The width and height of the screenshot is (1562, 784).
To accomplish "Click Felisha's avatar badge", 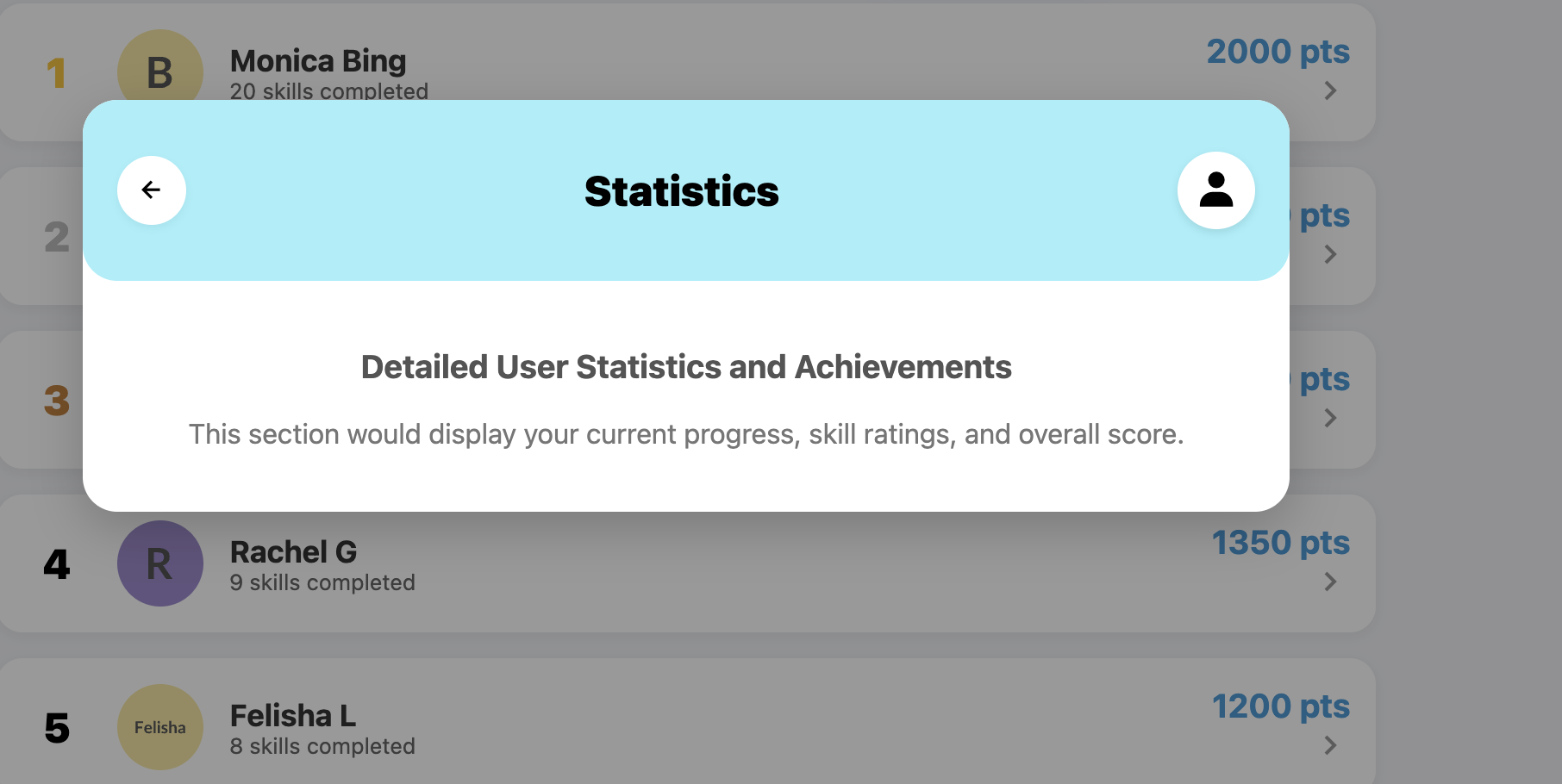I will 160,726.
